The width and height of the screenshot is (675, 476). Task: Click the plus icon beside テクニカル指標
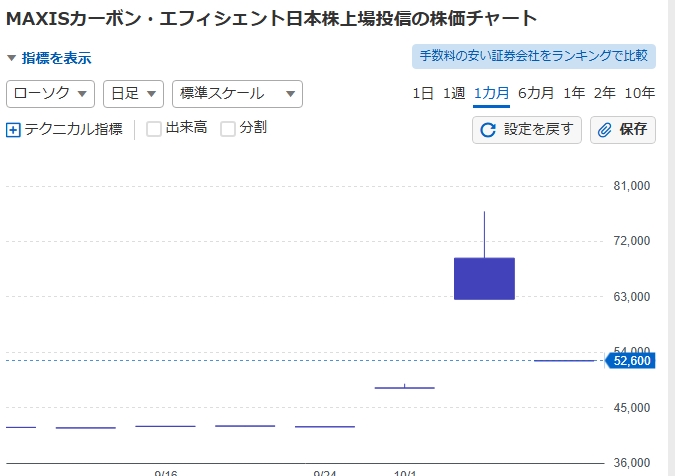point(13,129)
